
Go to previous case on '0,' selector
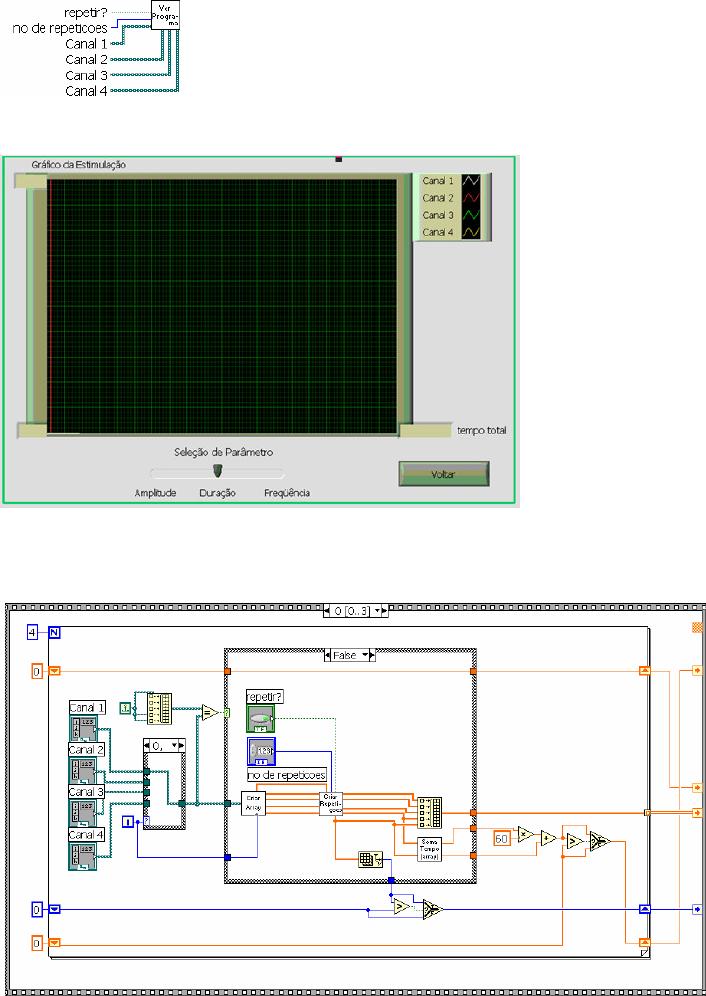(147, 745)
